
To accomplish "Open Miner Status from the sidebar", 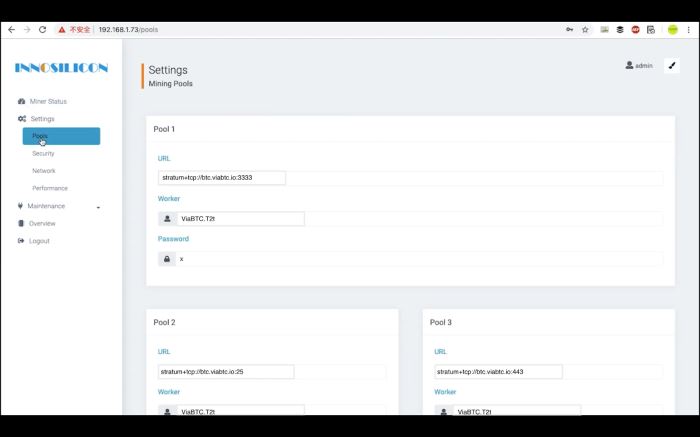I will pos(48,101).
